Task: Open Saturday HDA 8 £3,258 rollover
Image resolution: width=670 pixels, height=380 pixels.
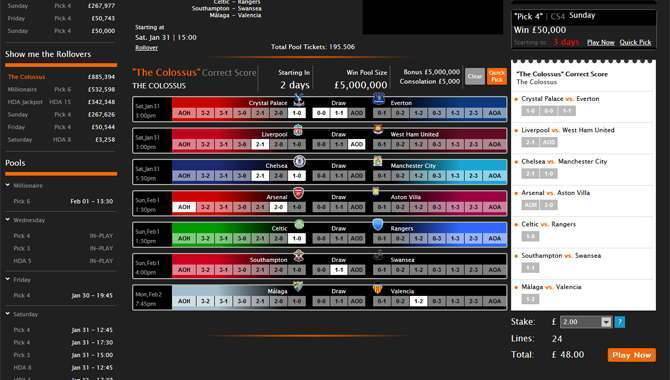Action: 61,139
